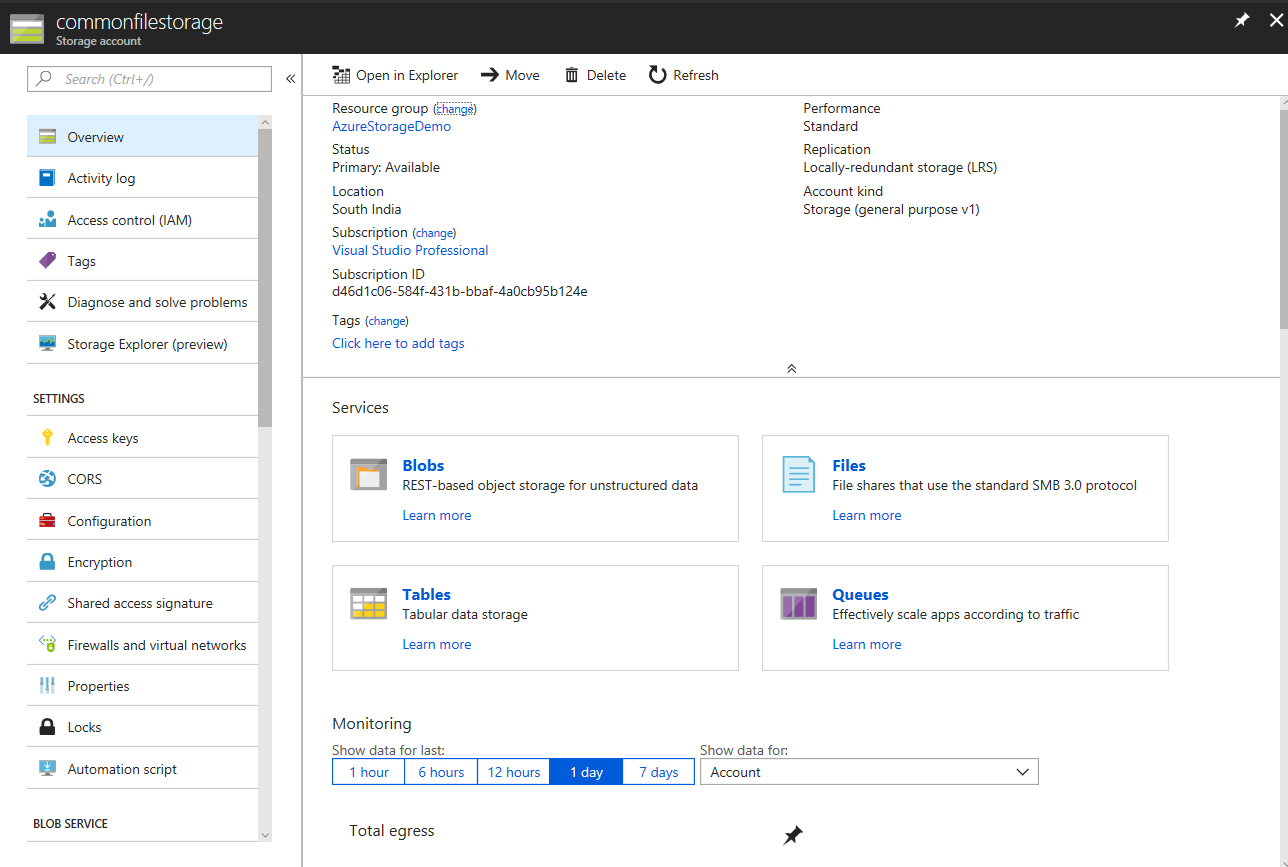The width and height of the screenshot is (1288, 867).
Task: Click the Activity log book icon
Action: pyautogui.click(x=47, y=178)
